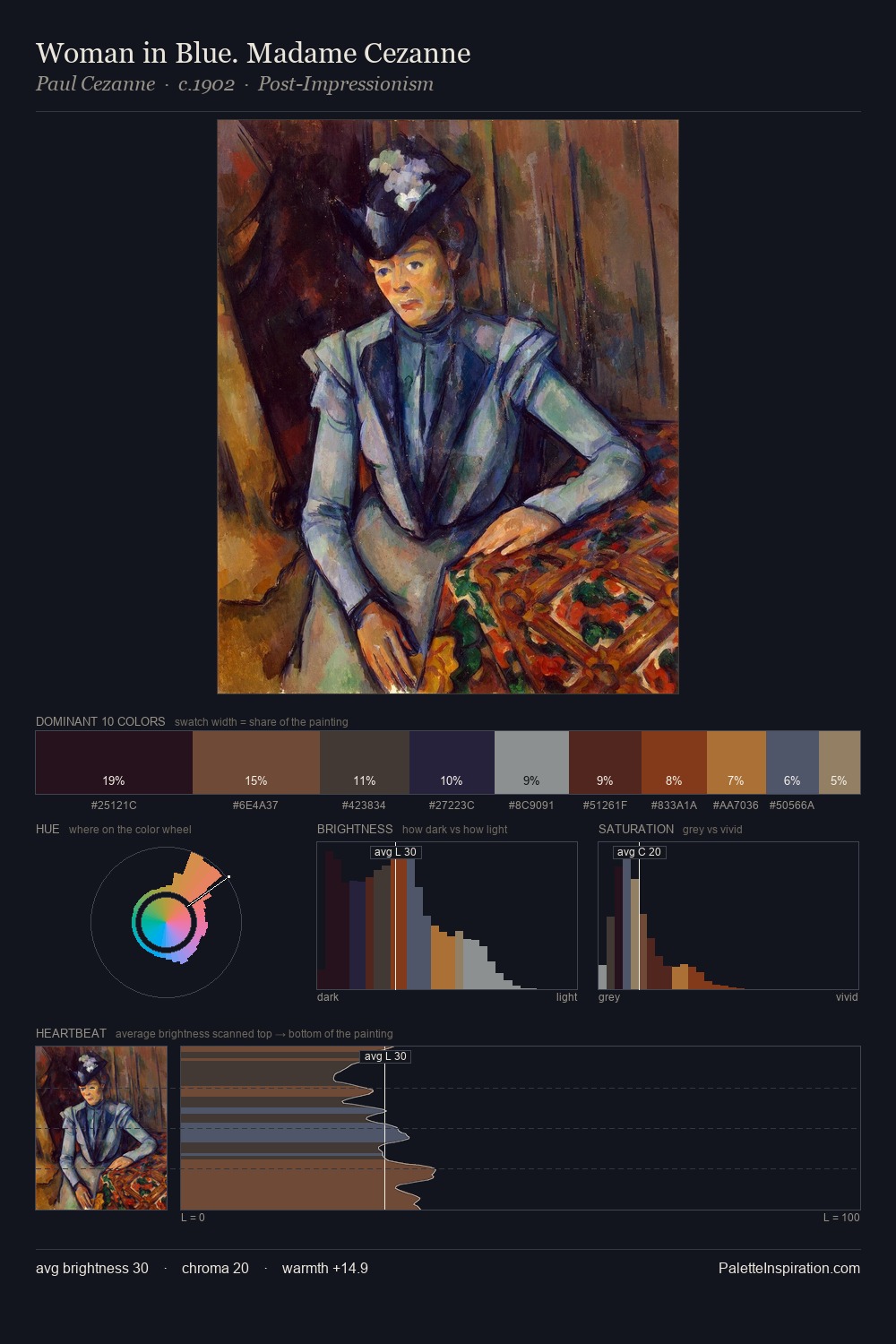Click the 'HEARTBEAT' section heading
Image resolution: width=896 pixels, height=1344 pixels.
pos(71,1033)
